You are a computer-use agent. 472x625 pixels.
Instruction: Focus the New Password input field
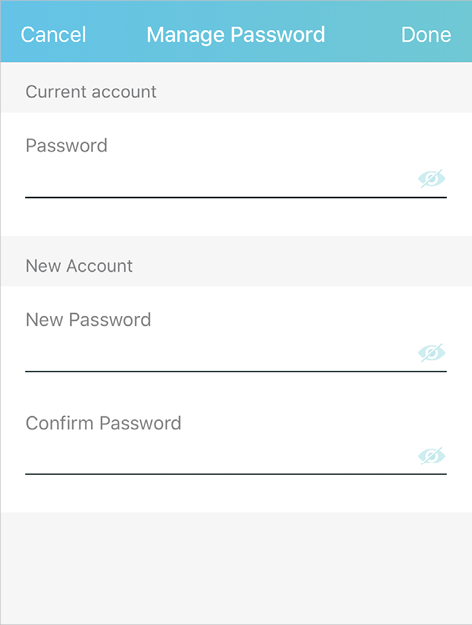(x=220, y=354)
